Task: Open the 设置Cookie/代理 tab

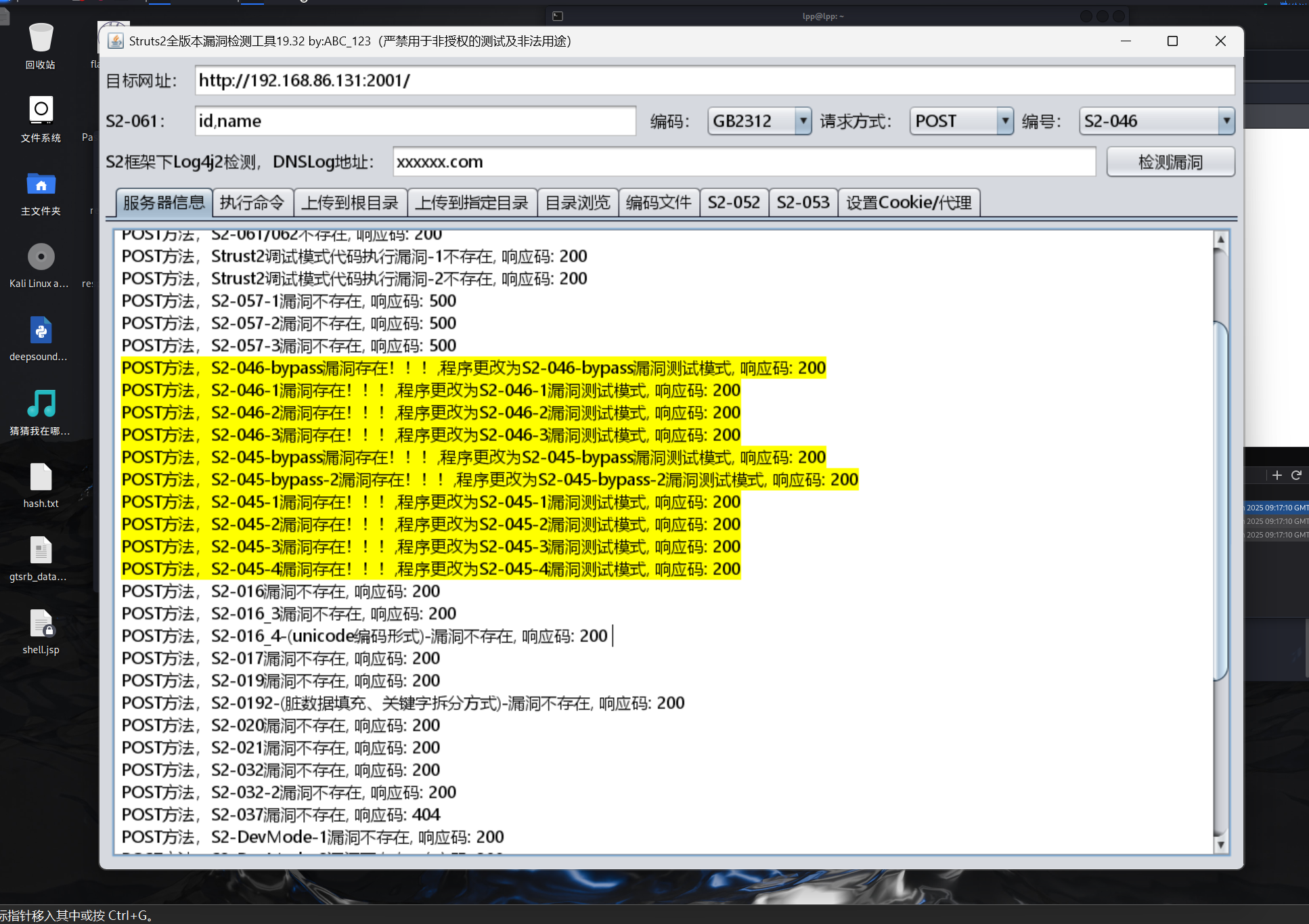Action: [908, 202]
